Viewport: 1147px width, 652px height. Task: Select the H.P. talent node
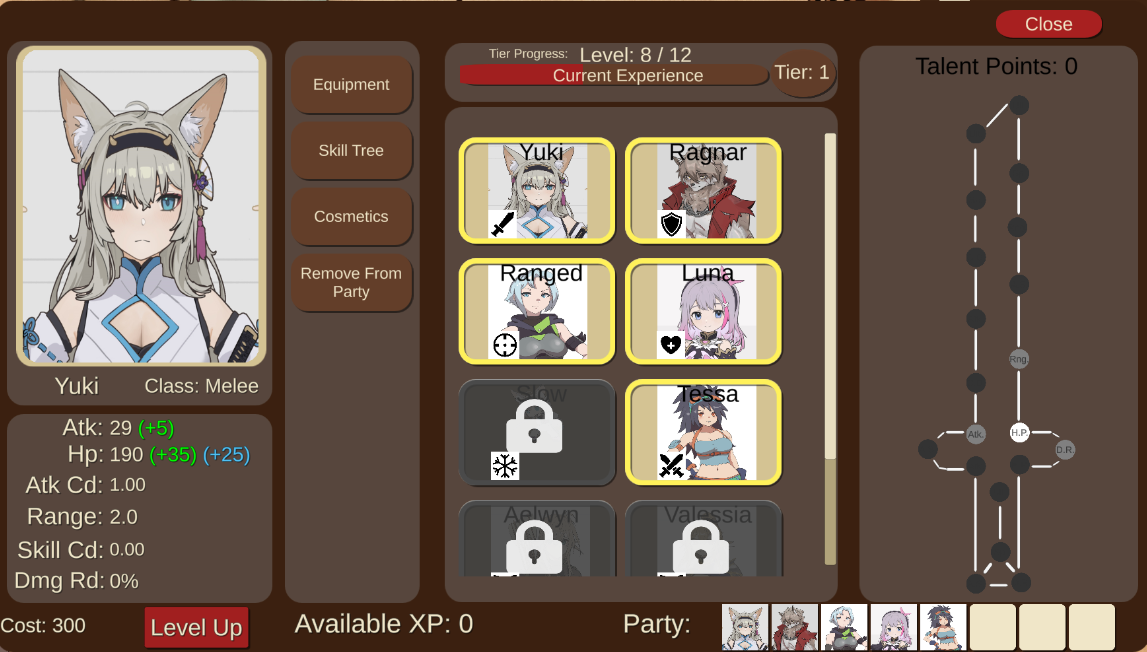pos(1020,432)
